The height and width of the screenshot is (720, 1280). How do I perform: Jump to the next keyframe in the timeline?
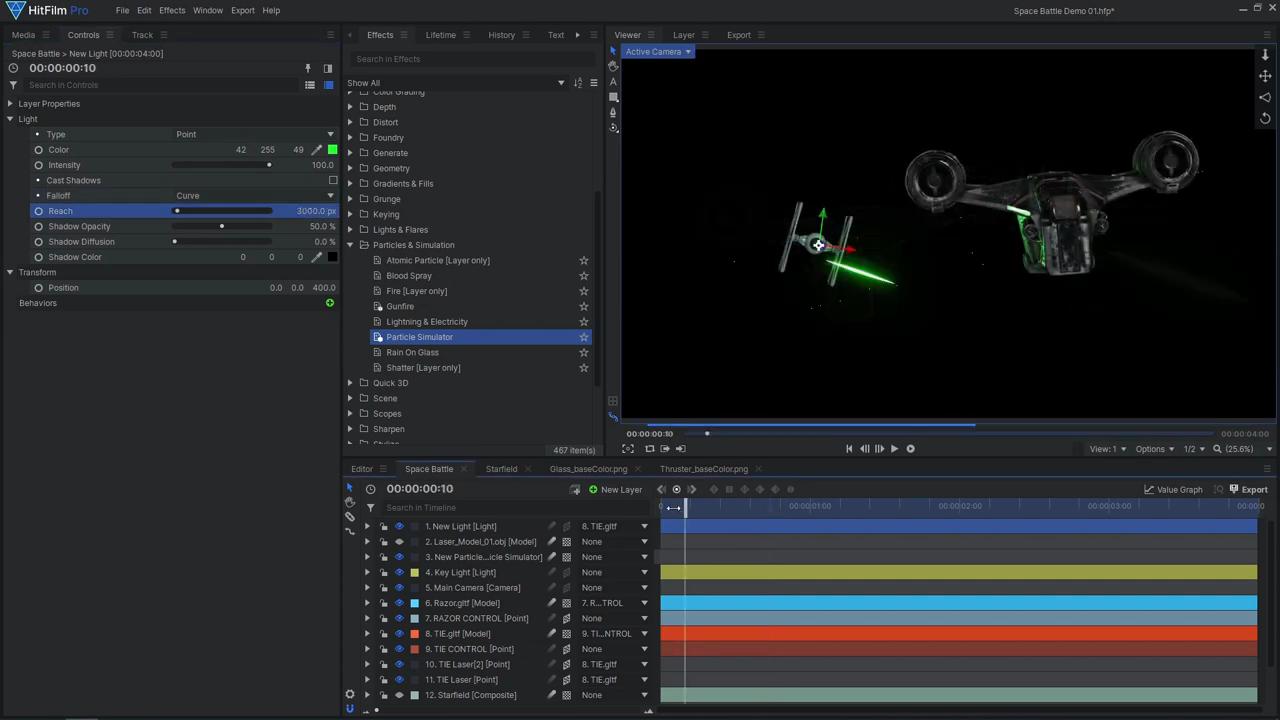click(692, 490)
